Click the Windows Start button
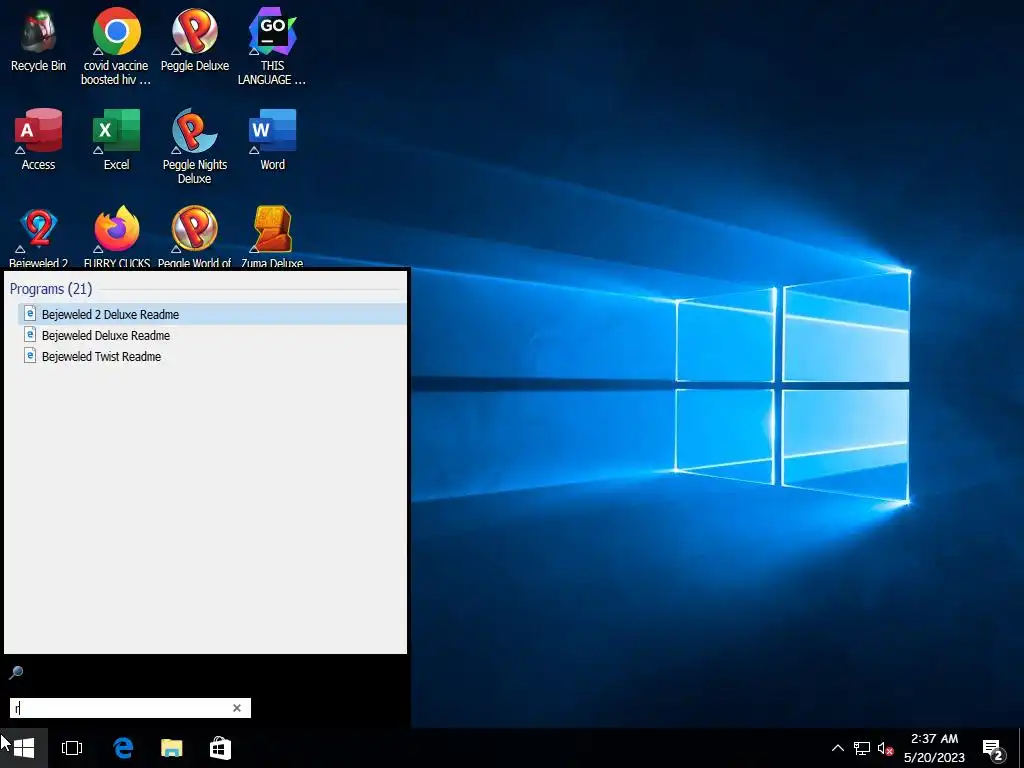This screenshot has width=1024, height=768. coord(24,748)
